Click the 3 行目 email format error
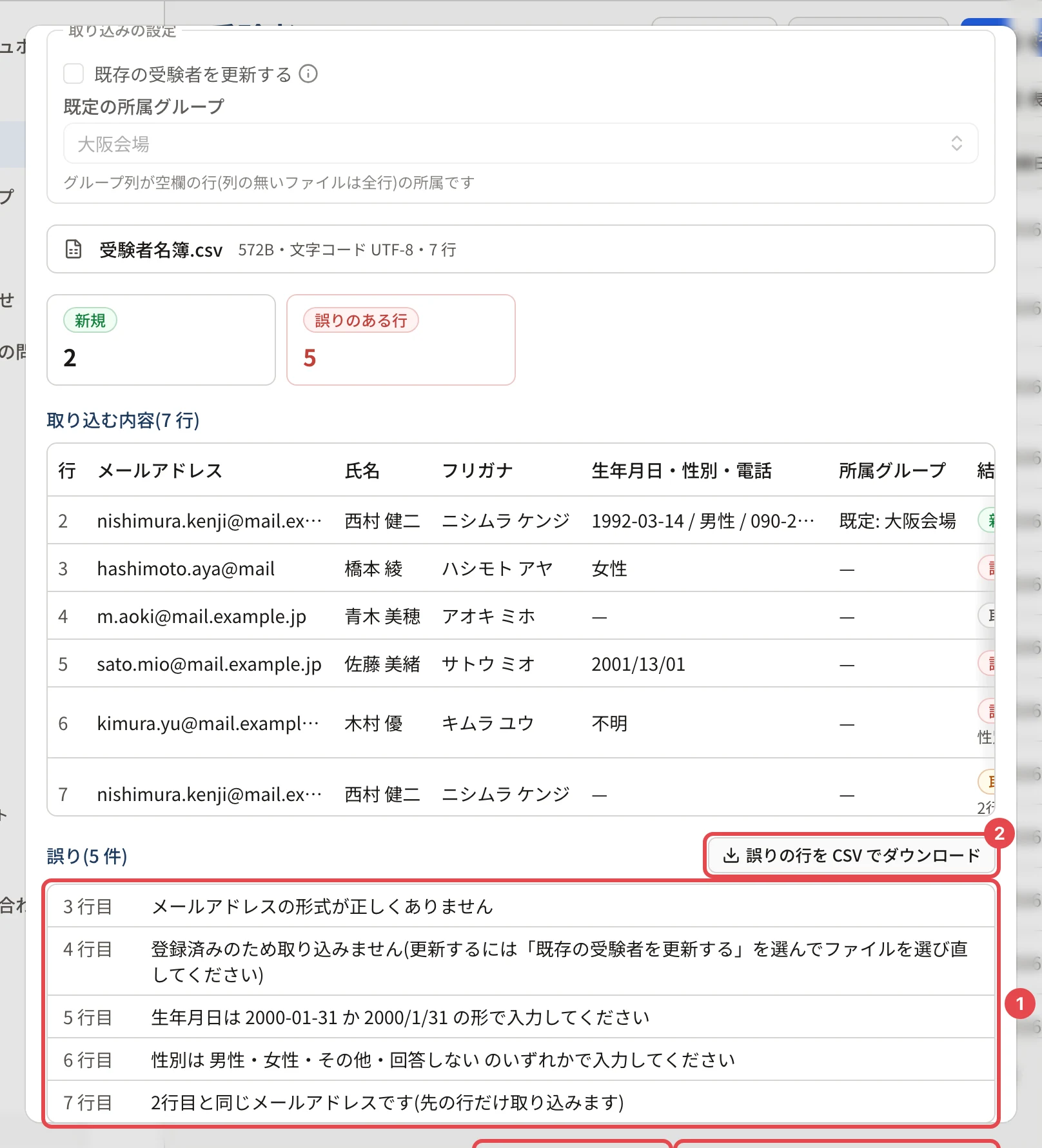 (521, 906)
